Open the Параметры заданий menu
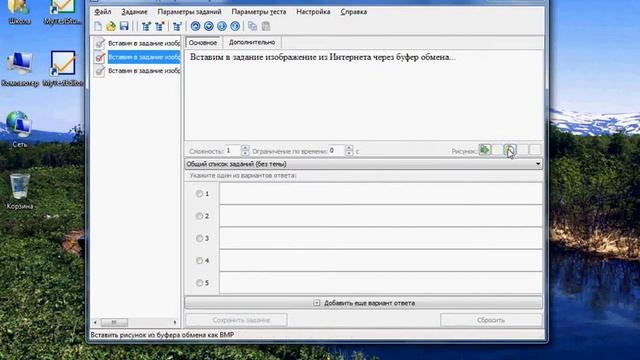The width and height of the screenshot is (640, 360). coord(189,12)
